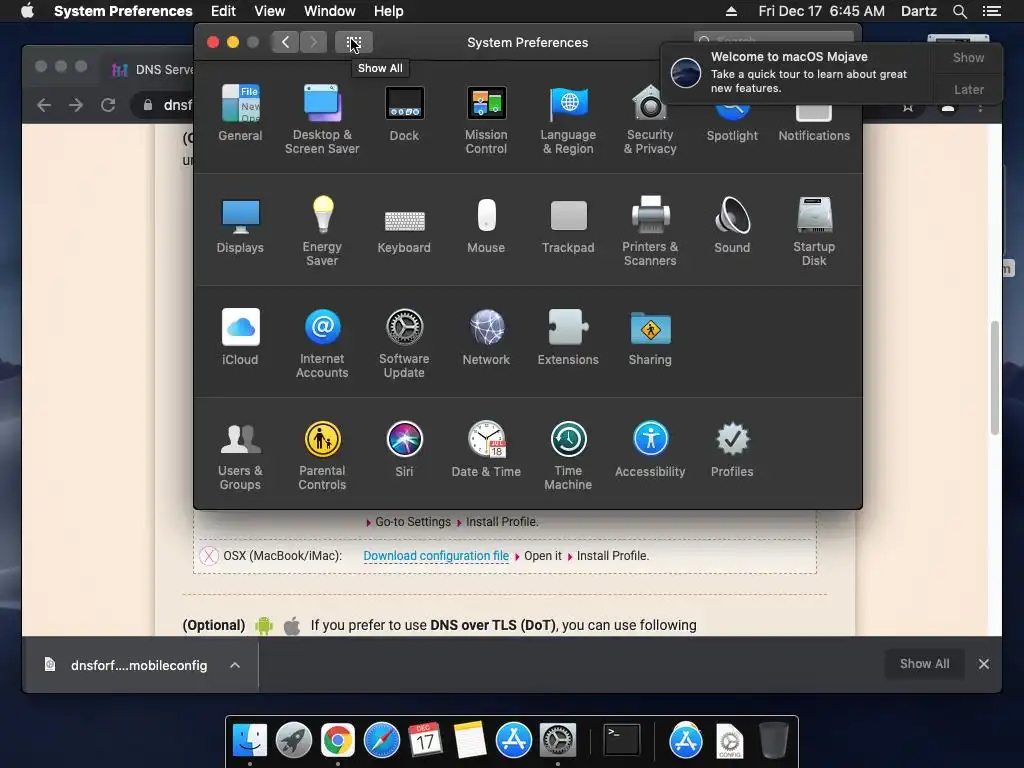Open Date & Time preferences
The width and height of the screenshot is (1024, 768).
tap(486, 449)
